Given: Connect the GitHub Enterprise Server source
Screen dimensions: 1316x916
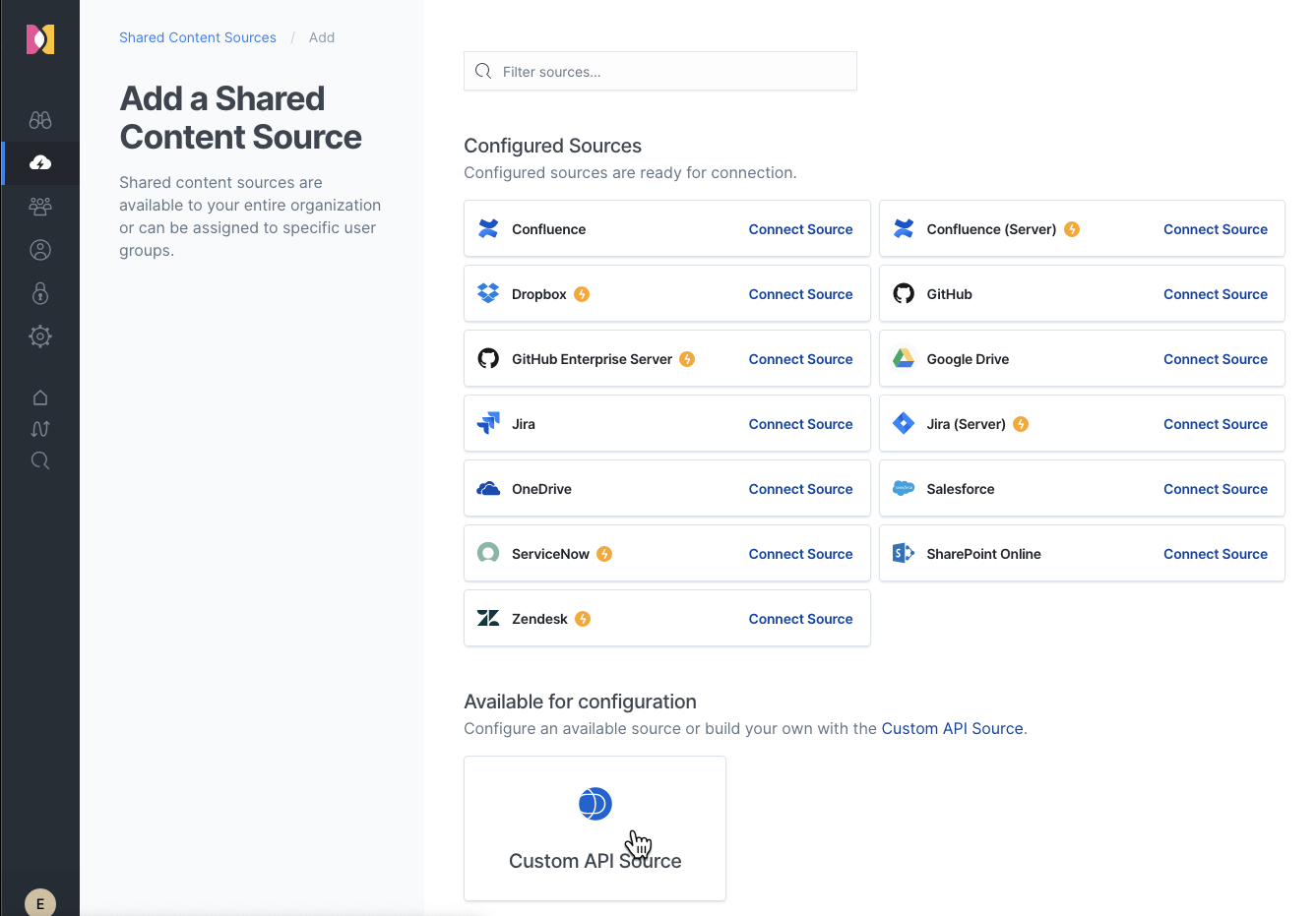Looking at the screenshot, I should (800, 359).
